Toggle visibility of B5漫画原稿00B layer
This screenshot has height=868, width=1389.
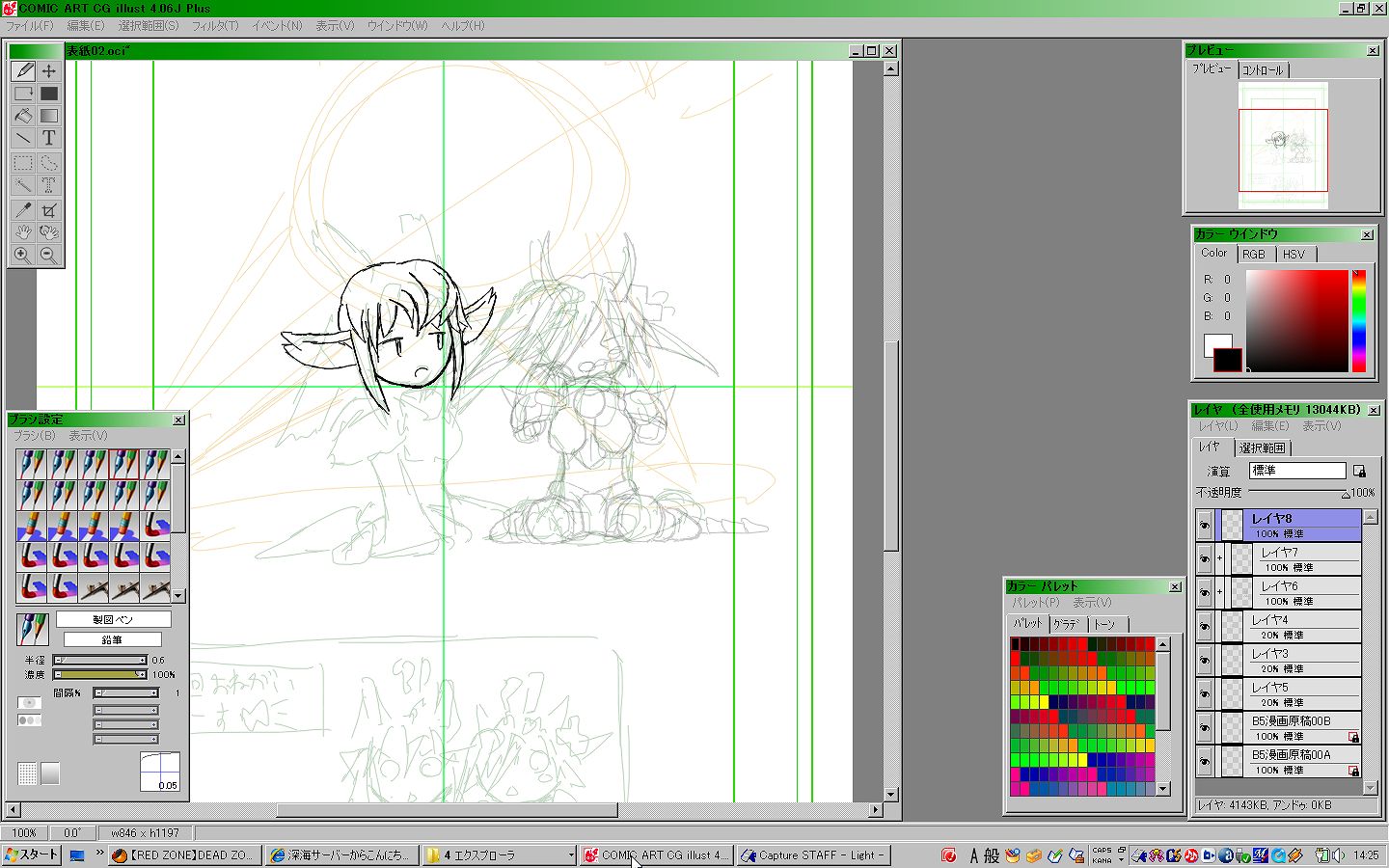coord(1205,728)
